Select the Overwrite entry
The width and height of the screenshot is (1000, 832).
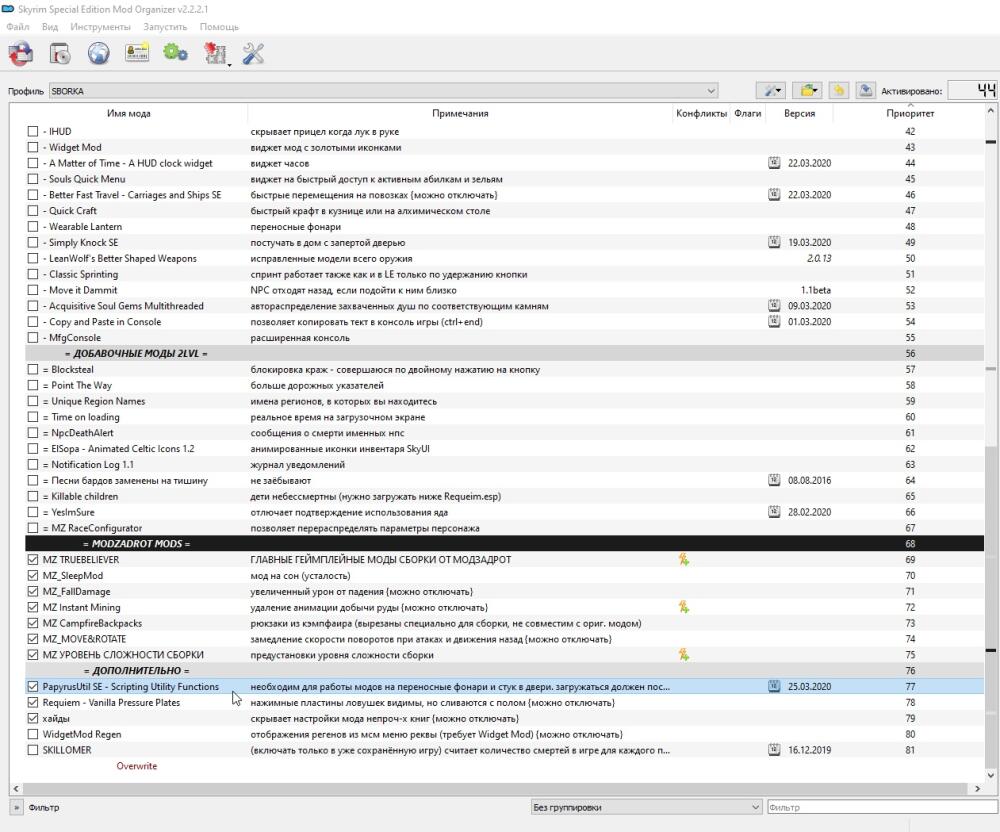point(136,766)
